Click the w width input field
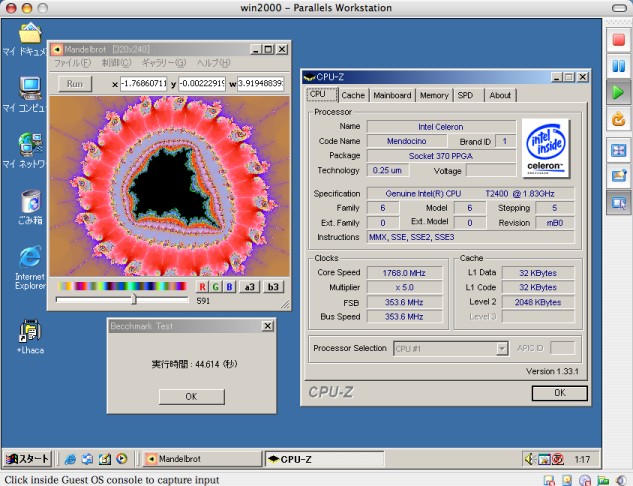Viewport: 633px width, 486px height. [x=260, y=84]
